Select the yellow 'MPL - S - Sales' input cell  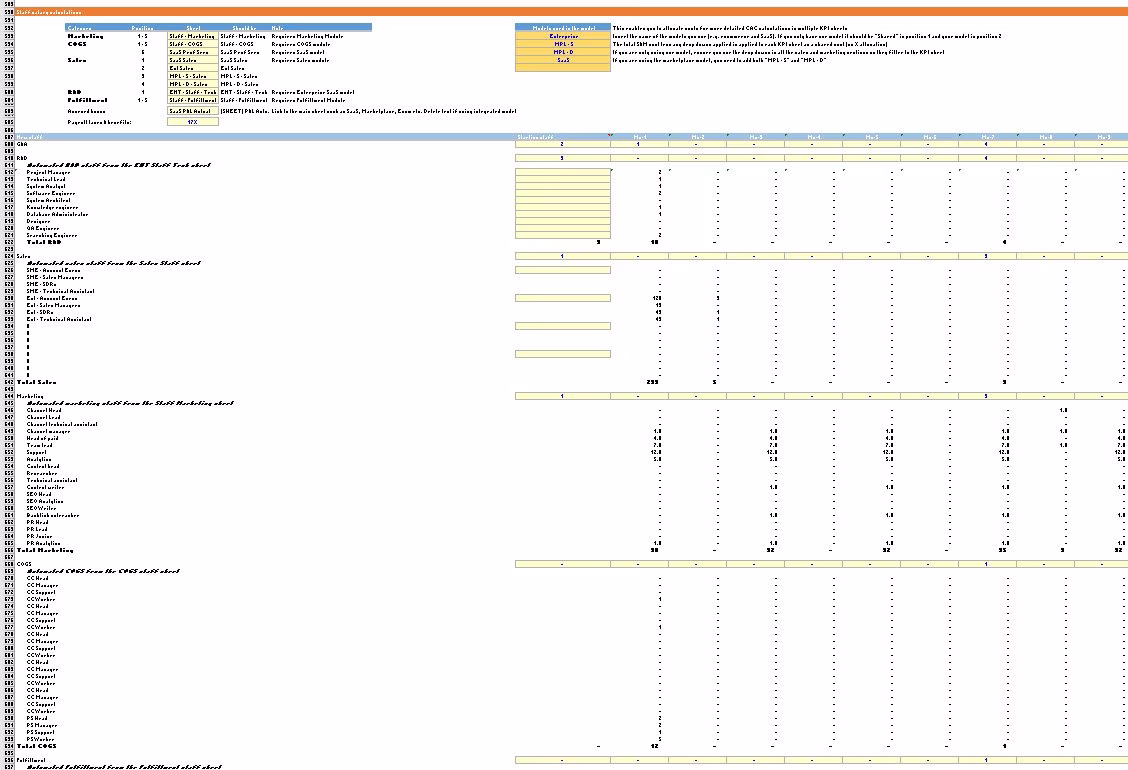pyautogui.click(x=192, y=76)
